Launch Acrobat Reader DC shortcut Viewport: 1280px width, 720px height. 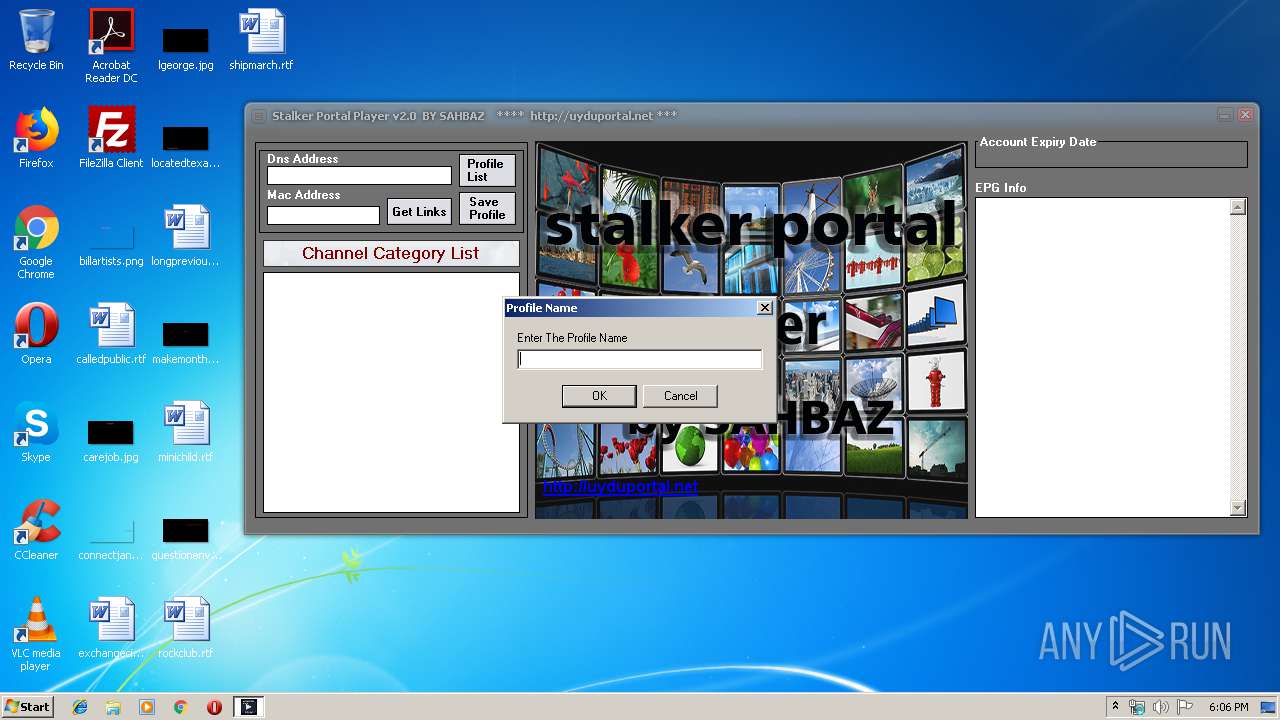coord(111,46)
